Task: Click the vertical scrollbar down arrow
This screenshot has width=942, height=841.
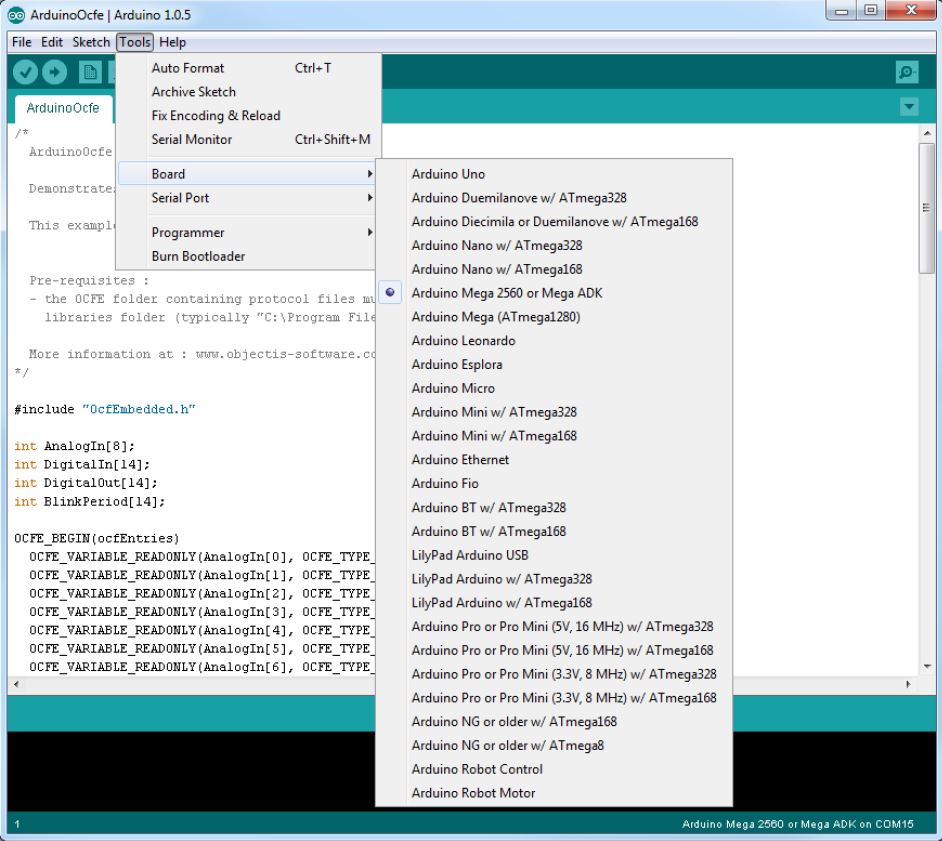Action: click(x=927, y=666)
